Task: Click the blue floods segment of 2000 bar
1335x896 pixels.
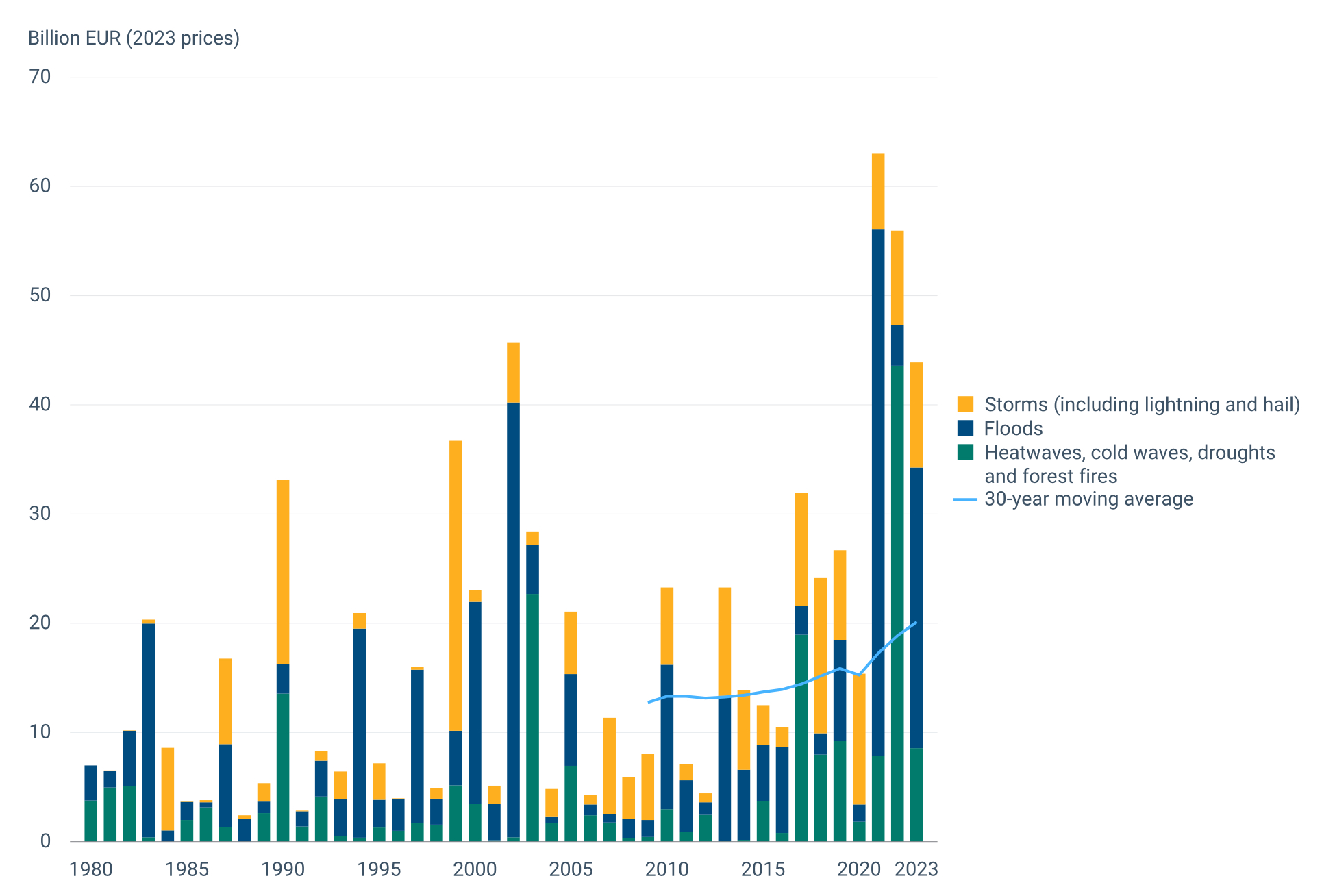Action: pos(475,703)
